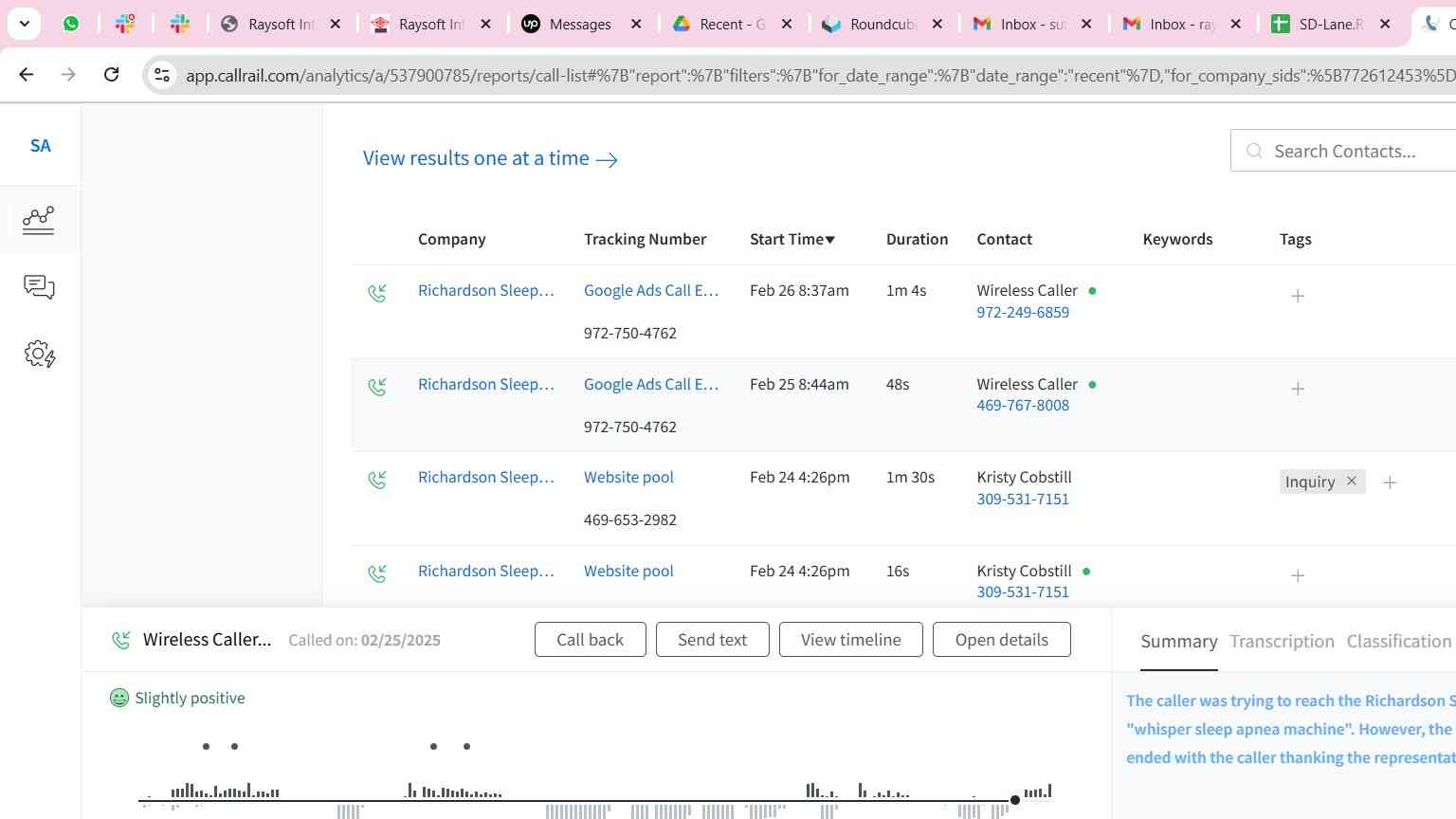Switch to the Classification tab
The height and width of the screenshot is (819, 1456).
point(1399,642)
